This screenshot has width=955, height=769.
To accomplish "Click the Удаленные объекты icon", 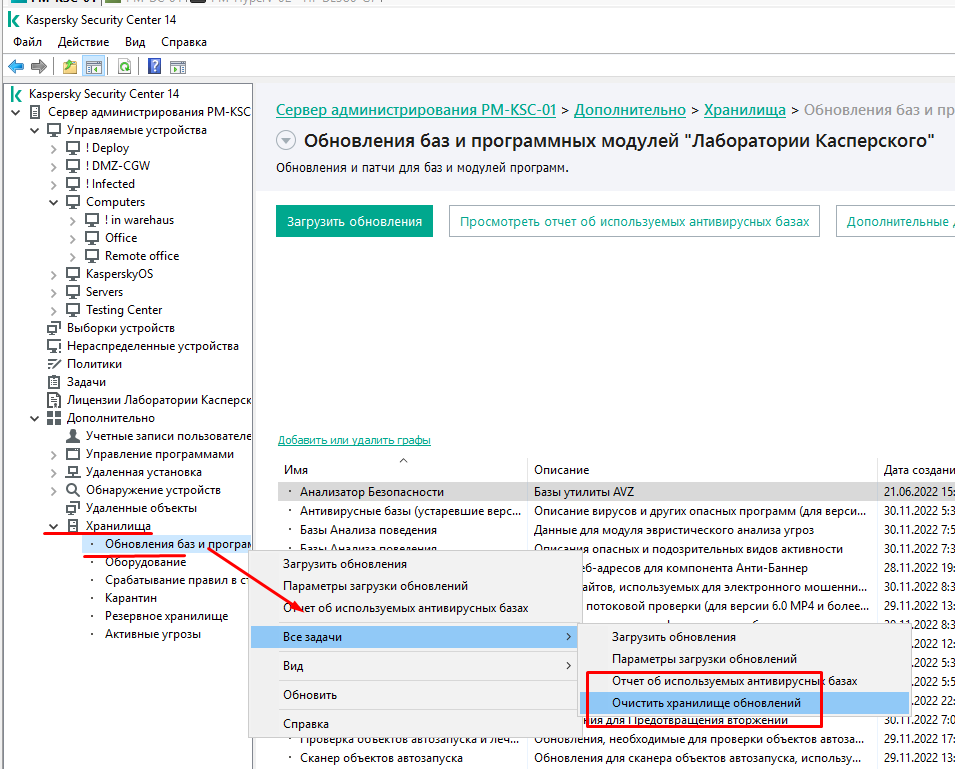I will tap(73, 508).
